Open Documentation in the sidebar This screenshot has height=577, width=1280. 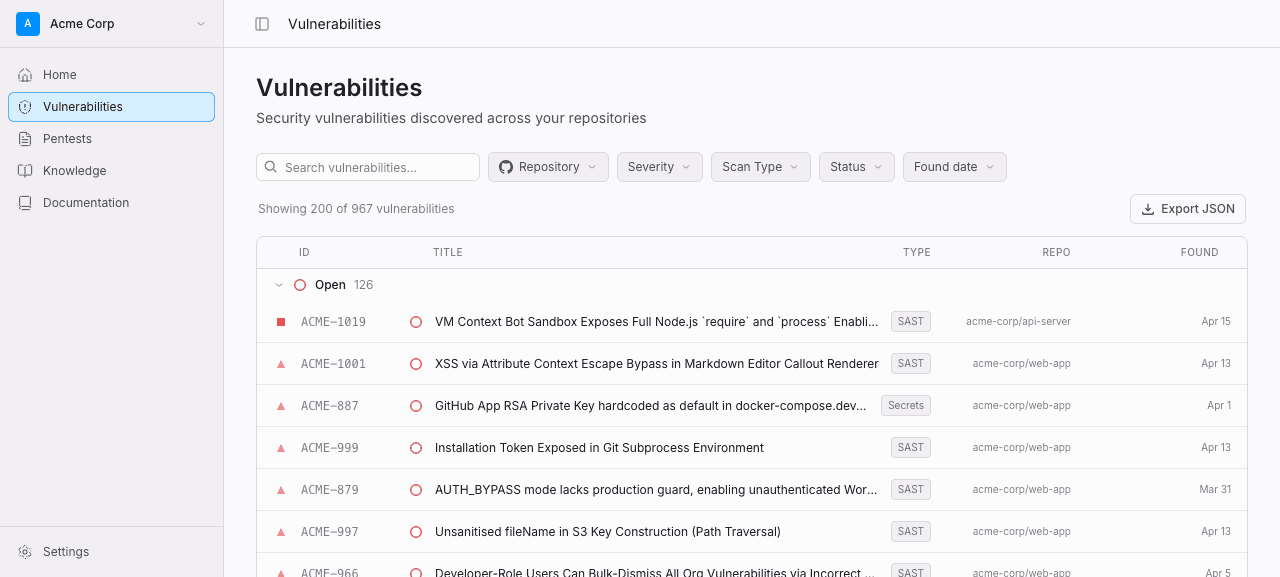click(111, 203)
